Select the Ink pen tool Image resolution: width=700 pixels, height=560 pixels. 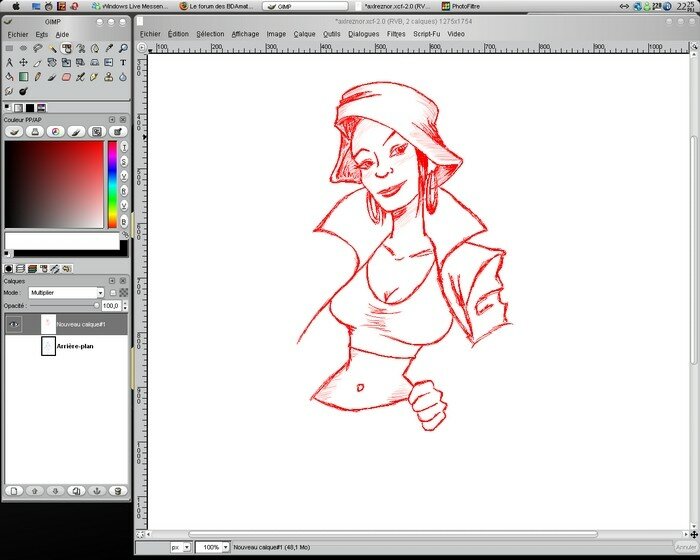click(95, 77)
